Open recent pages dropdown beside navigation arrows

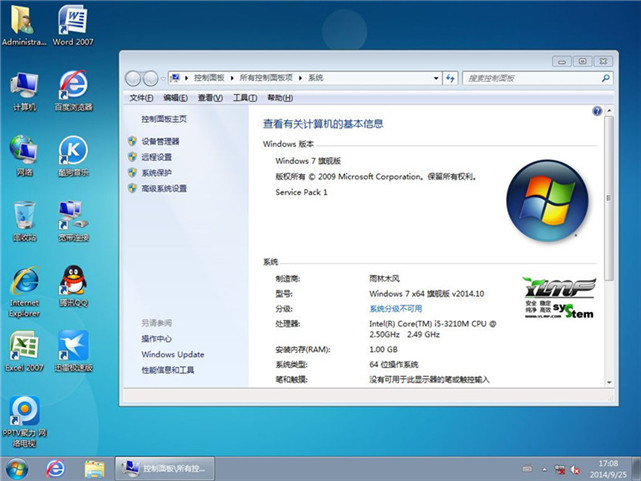[163, 78]
